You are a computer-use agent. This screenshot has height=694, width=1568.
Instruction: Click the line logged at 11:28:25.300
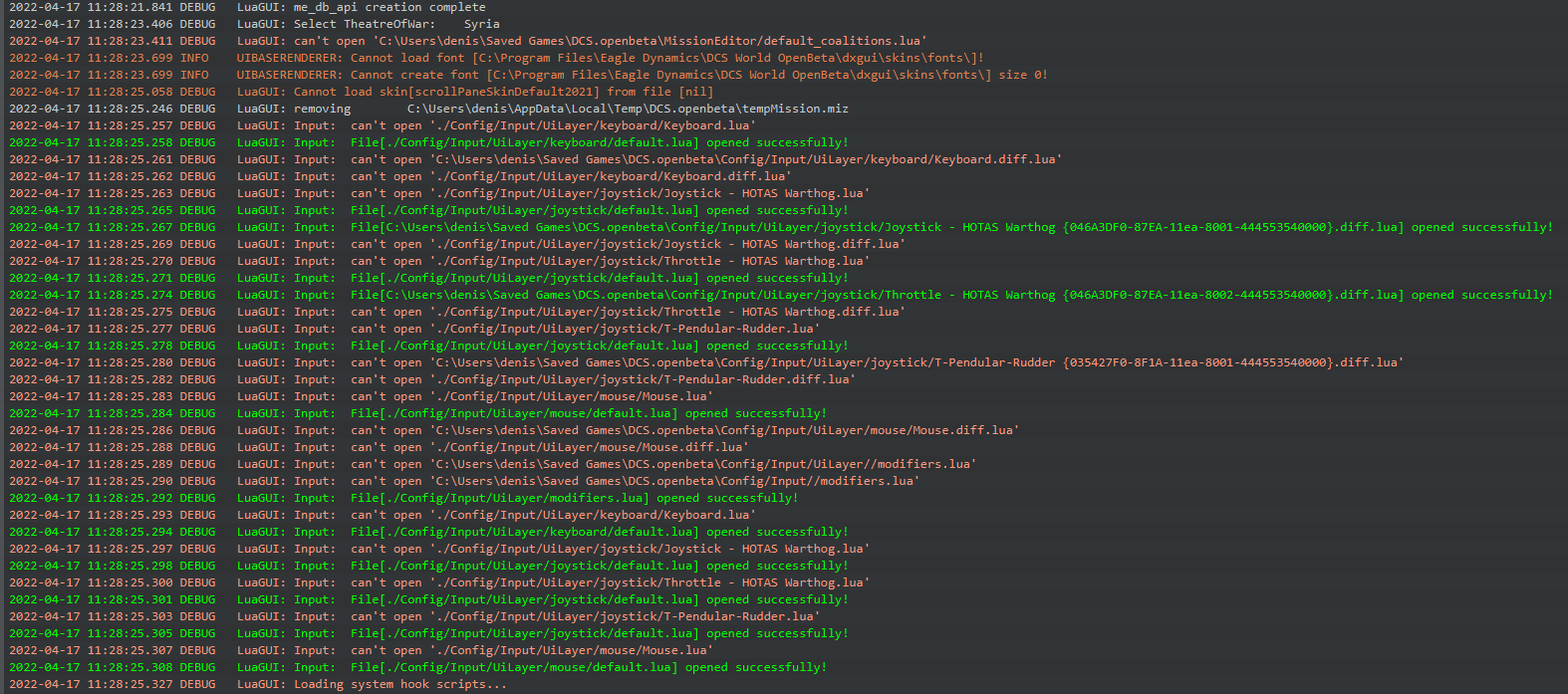(439, 582)
